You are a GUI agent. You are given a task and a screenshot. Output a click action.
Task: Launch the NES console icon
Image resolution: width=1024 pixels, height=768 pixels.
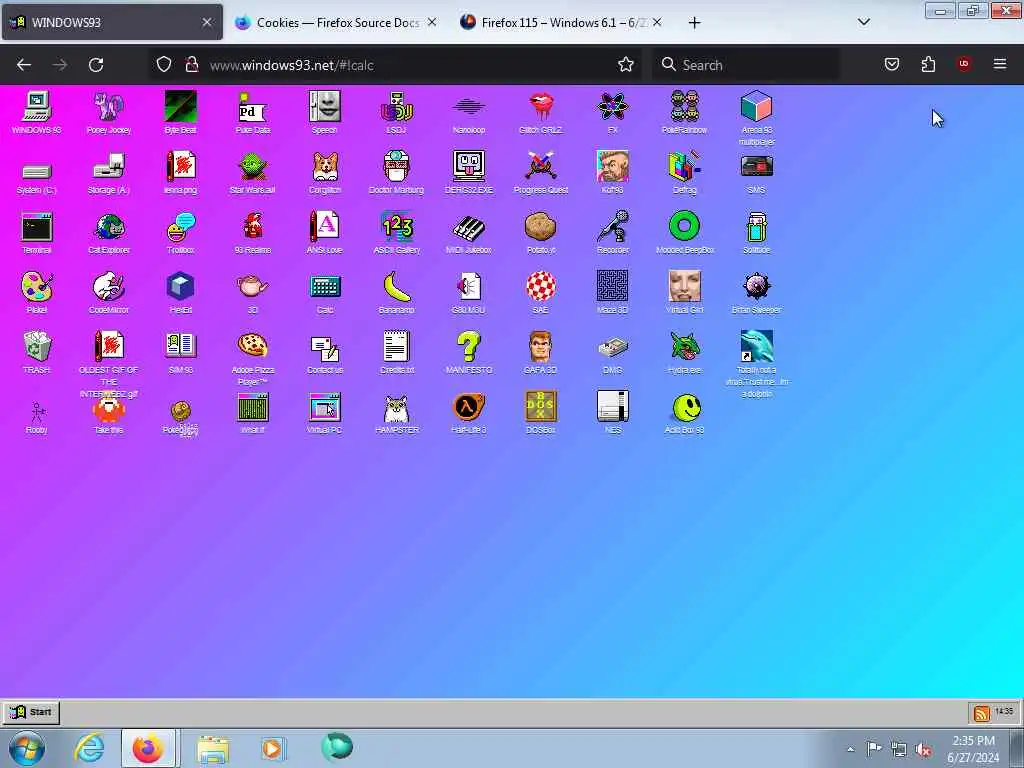pos(613,407)
